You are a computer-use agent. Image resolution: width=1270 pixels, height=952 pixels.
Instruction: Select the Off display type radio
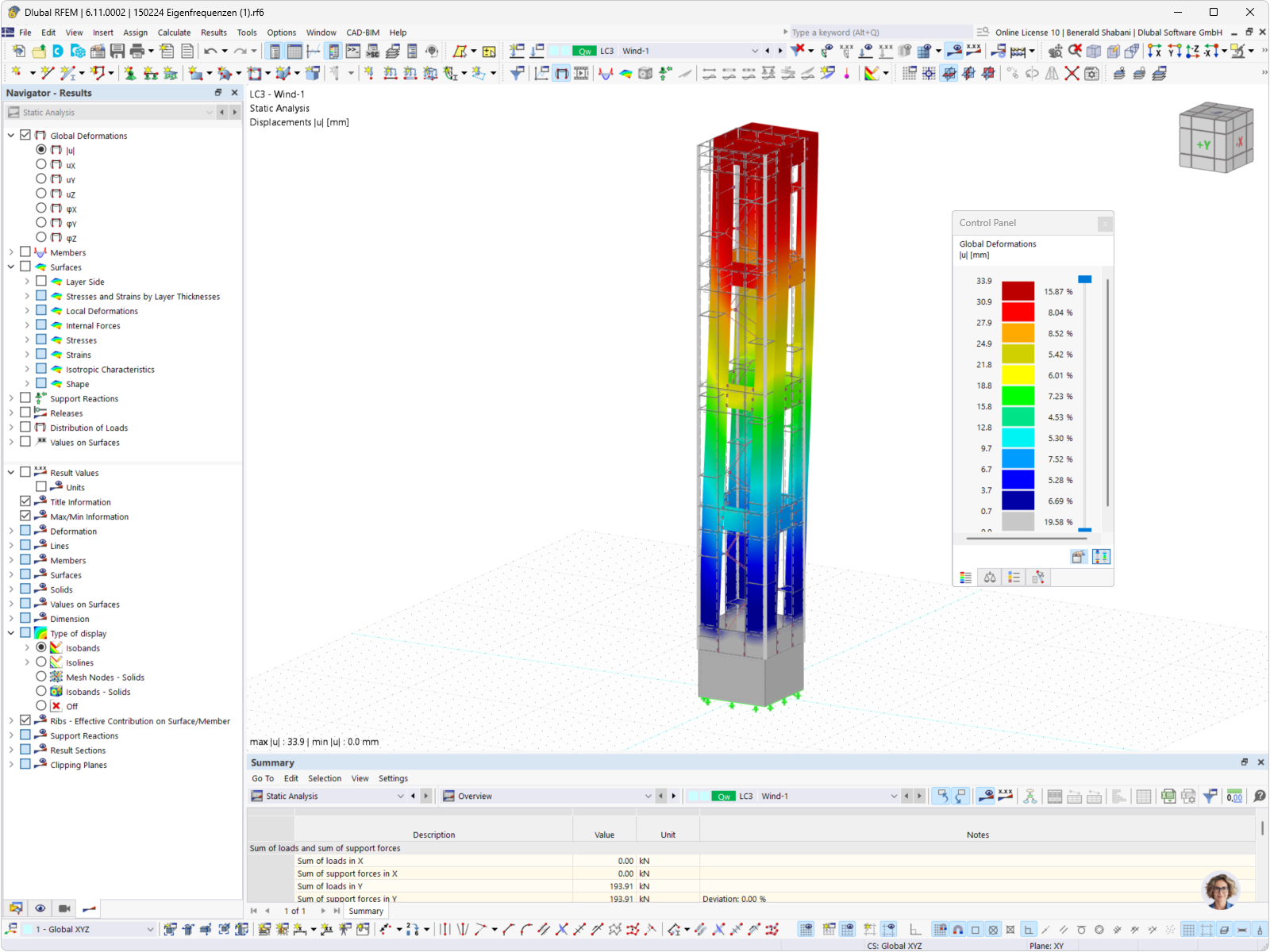41,705
